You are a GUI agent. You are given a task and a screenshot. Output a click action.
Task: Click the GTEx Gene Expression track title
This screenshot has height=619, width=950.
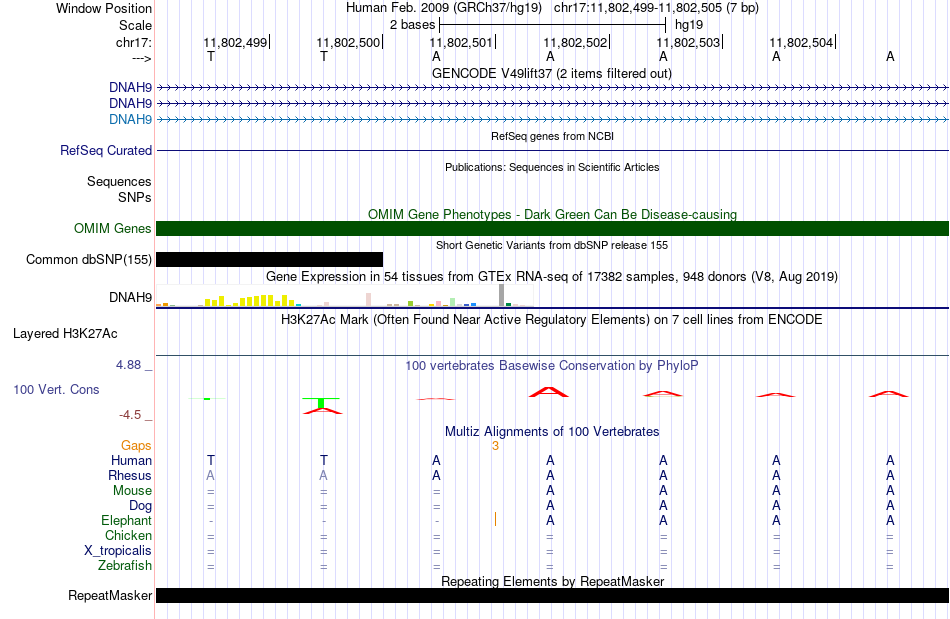(552, 276)
